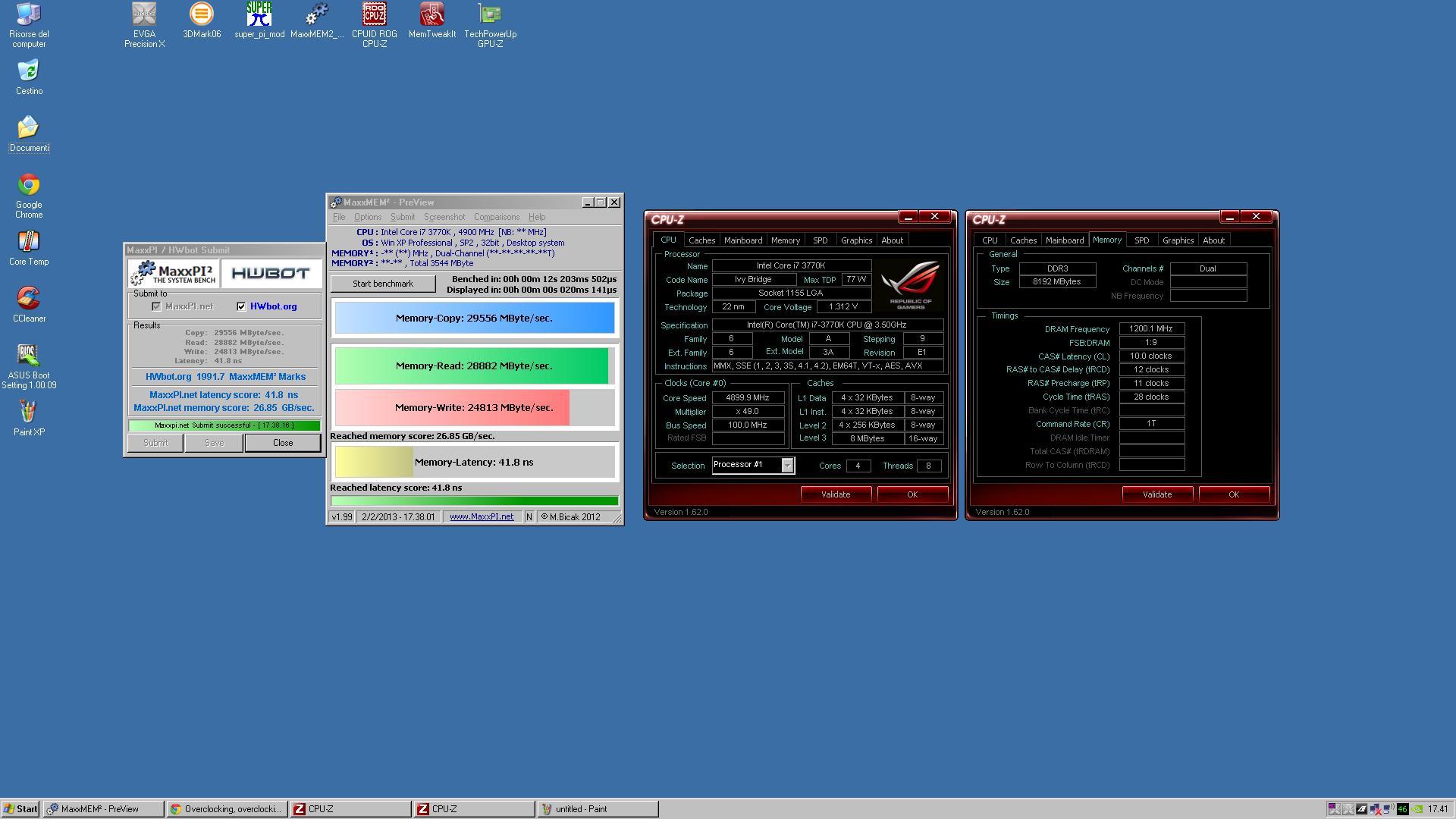Switch to Graphics tab in left CPU-Z
1456x819 pixels.
[856, 240]
